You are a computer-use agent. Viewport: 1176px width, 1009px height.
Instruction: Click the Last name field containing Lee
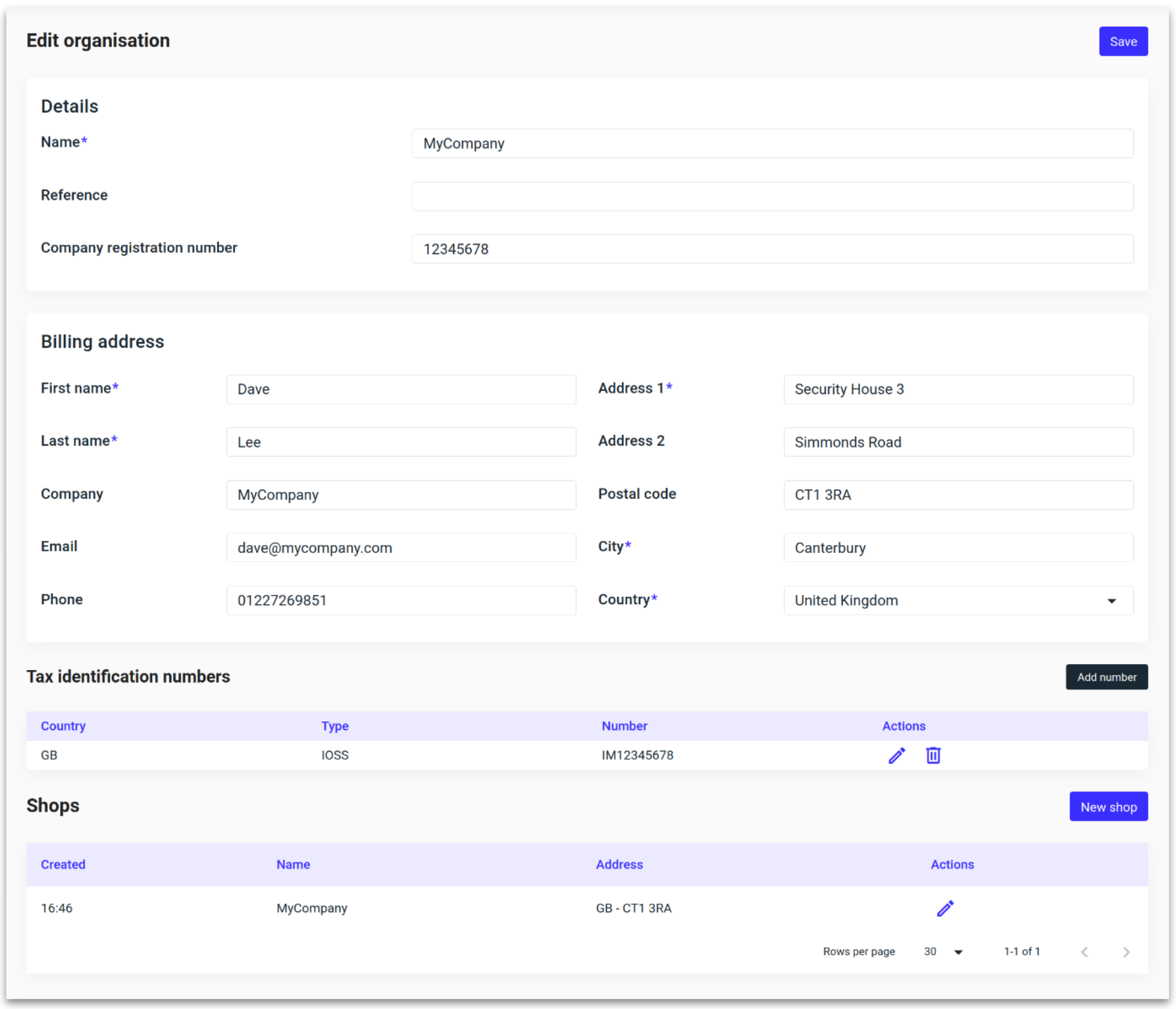coord(401,442)
